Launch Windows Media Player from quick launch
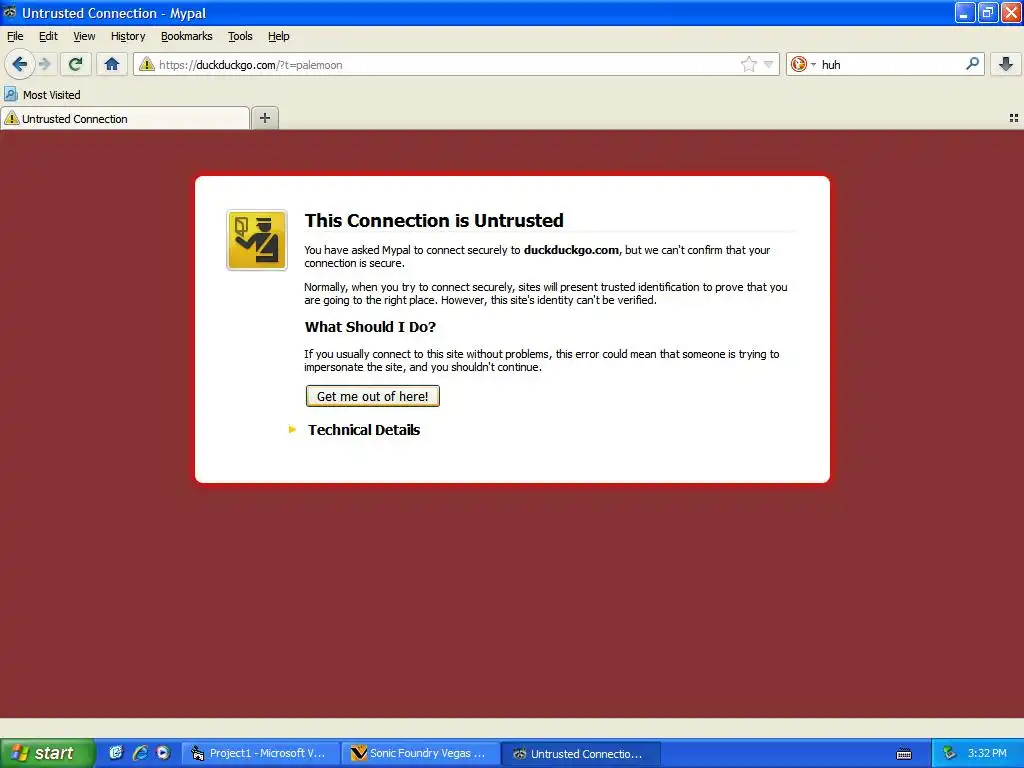Image resolution: width=1024 pixels, height=768 pixels. pos(163,753)
